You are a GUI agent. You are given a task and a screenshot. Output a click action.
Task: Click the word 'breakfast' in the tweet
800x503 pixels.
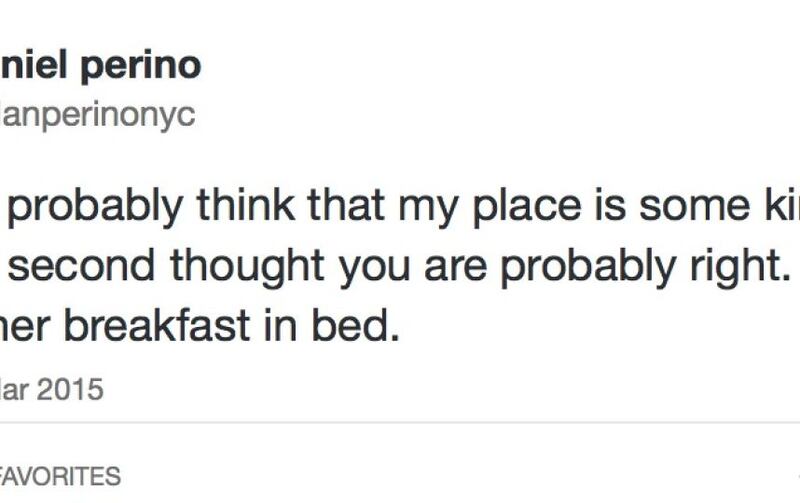tap(157, 324)
